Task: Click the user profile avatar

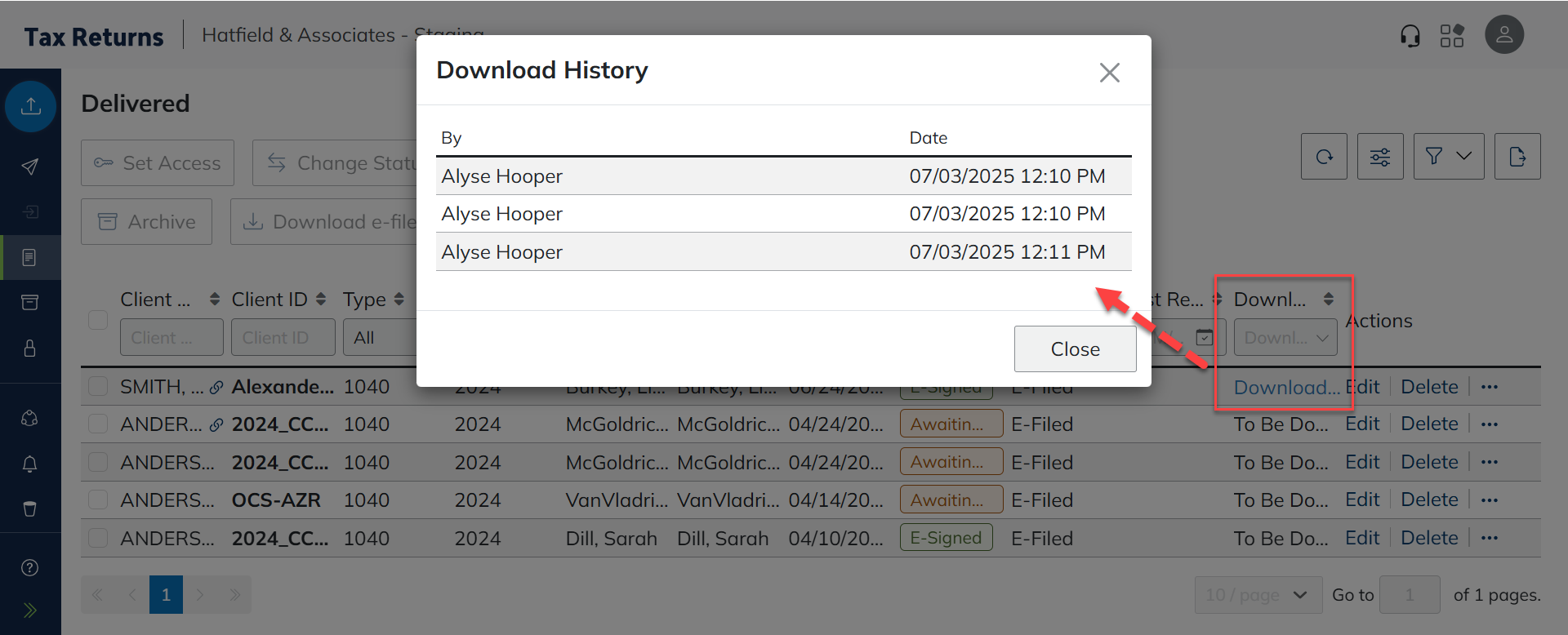Action: (1503, 35)
